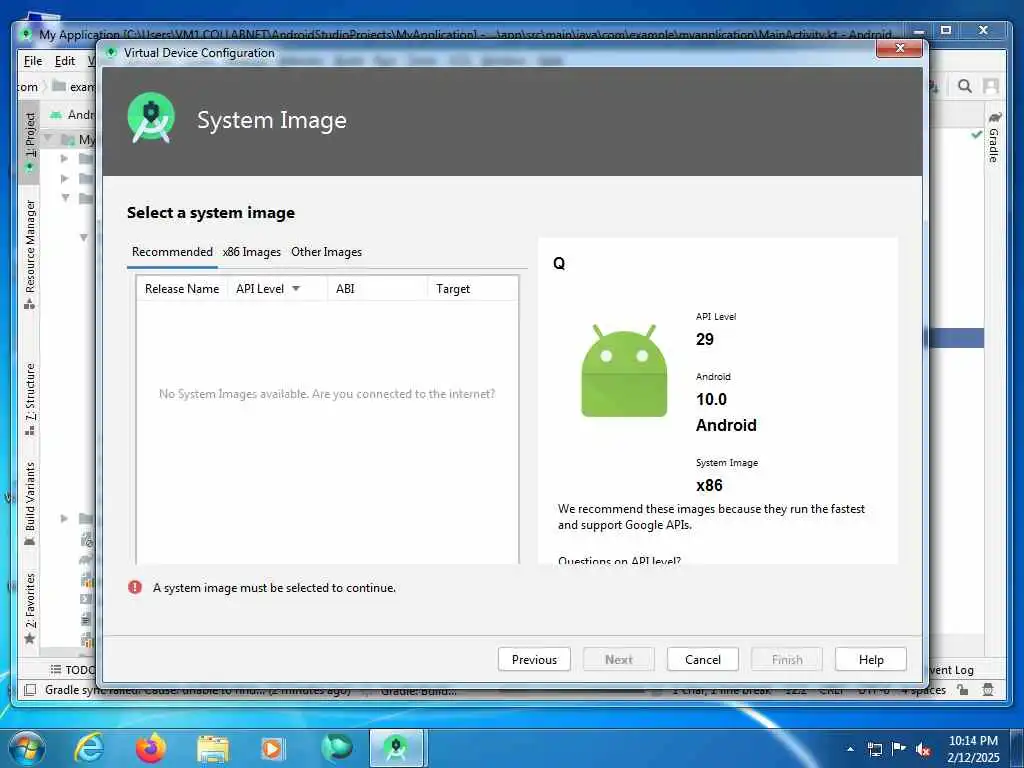Cancel the Virtual Device Configuration dialog
Viewport: 1024px width, 768px height.
pos(703,660)
